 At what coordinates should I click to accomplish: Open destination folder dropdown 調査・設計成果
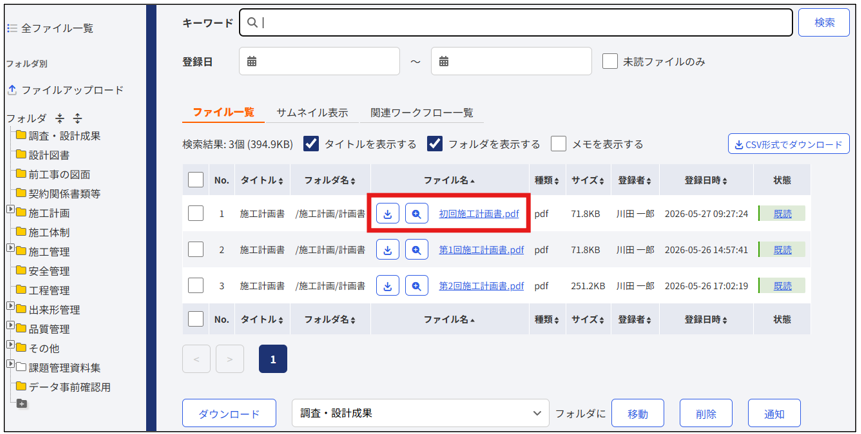pos(421,413)
